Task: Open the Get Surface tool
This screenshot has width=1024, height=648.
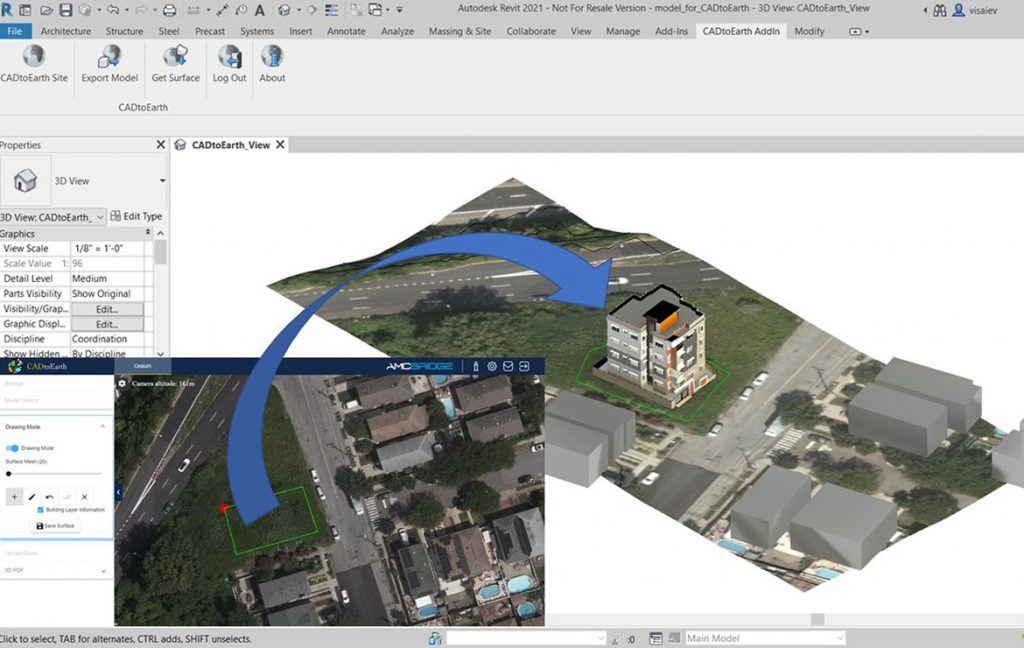Action: click(175, 68)
